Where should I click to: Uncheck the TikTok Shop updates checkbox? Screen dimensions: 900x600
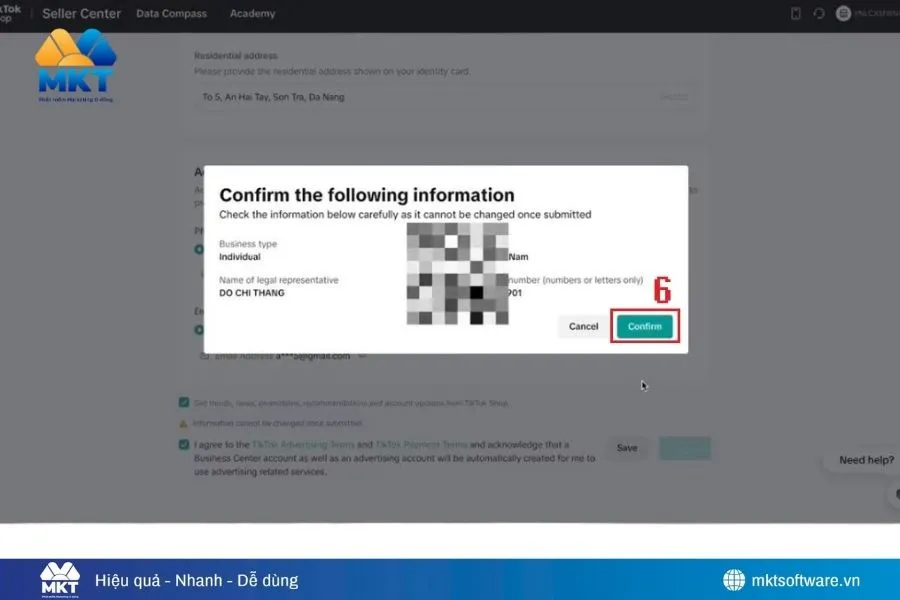(x=183, y=403)
